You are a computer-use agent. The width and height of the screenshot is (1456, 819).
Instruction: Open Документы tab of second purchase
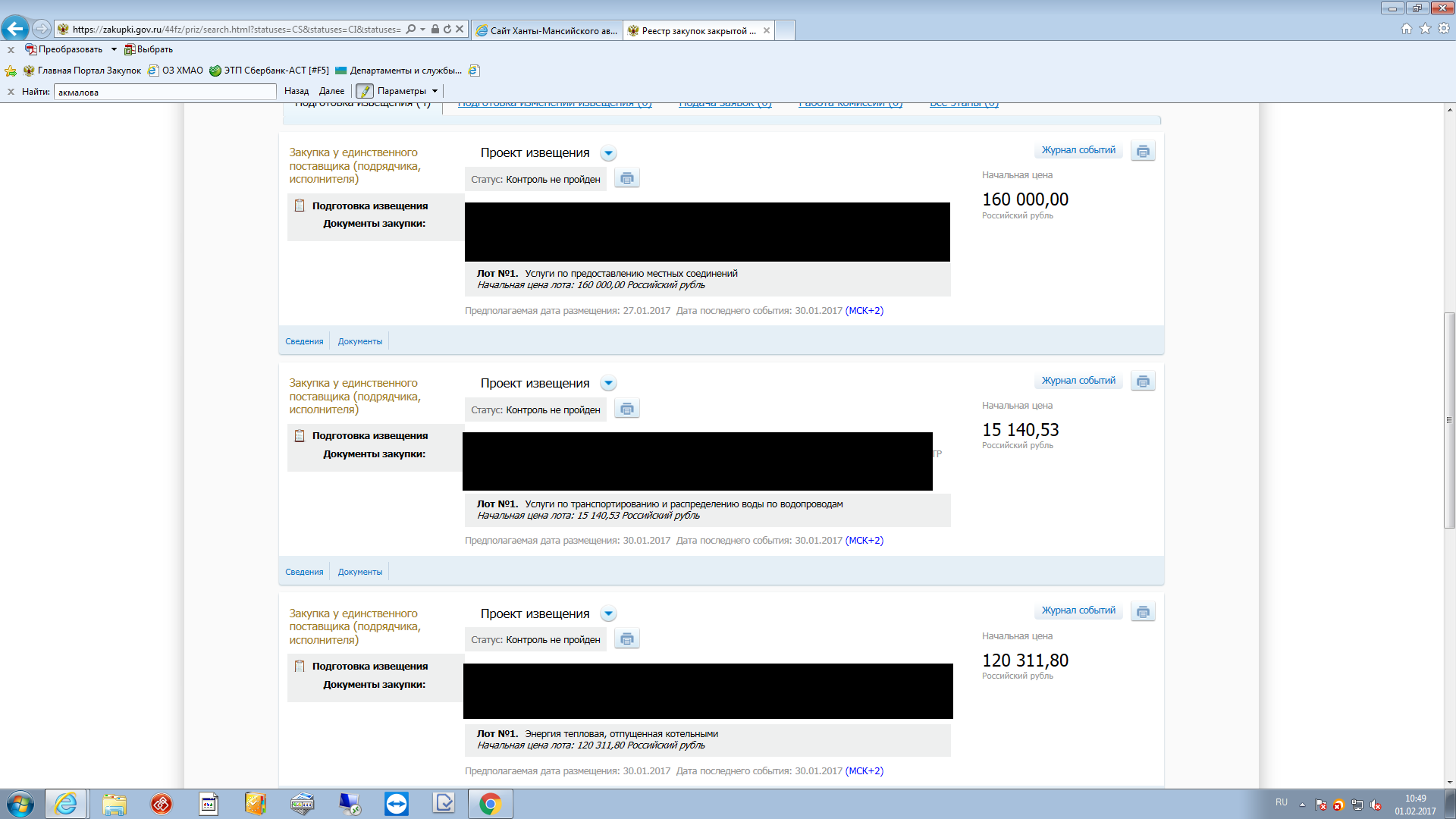[359, 573]
